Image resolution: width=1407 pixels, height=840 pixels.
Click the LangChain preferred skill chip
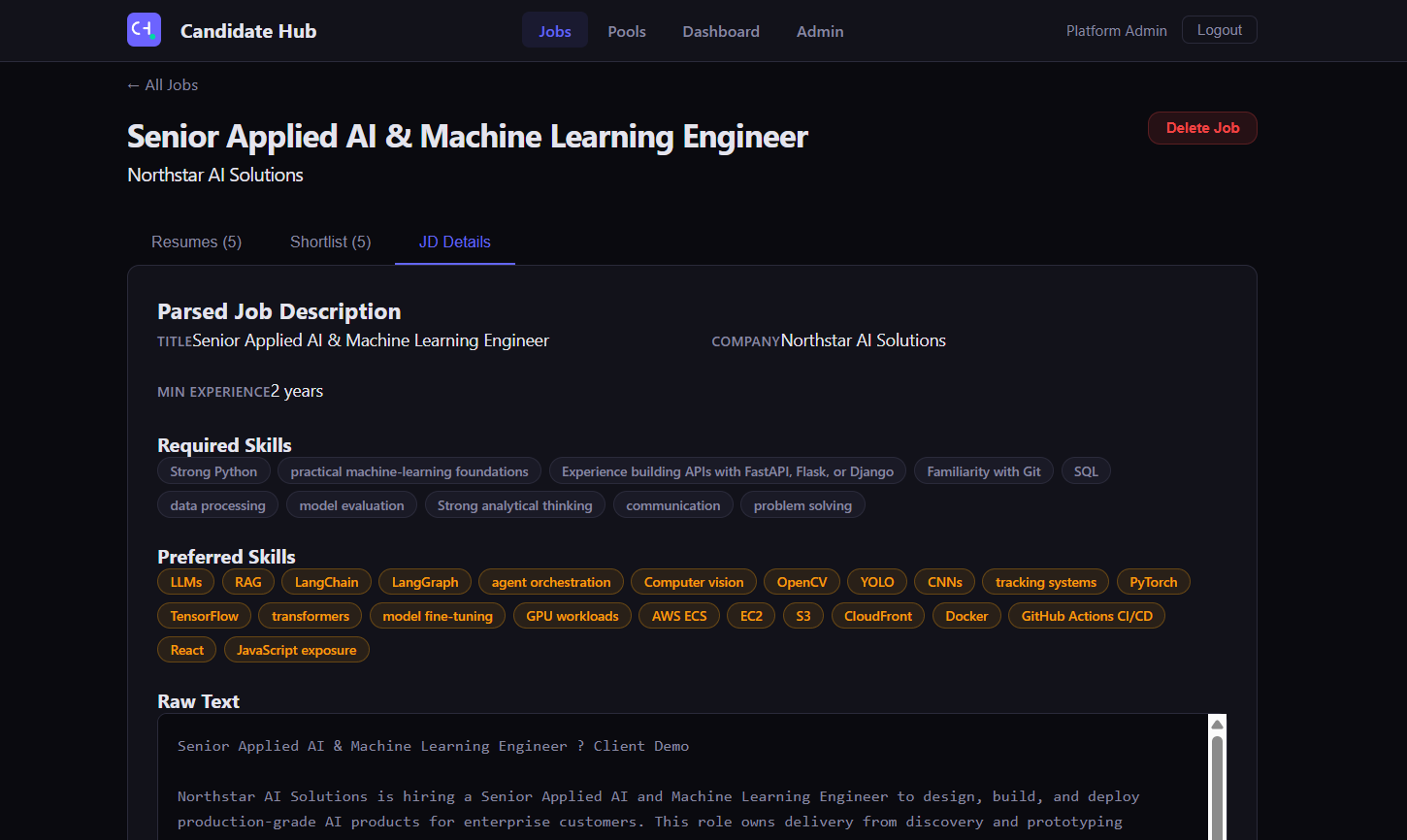[327, 582]
